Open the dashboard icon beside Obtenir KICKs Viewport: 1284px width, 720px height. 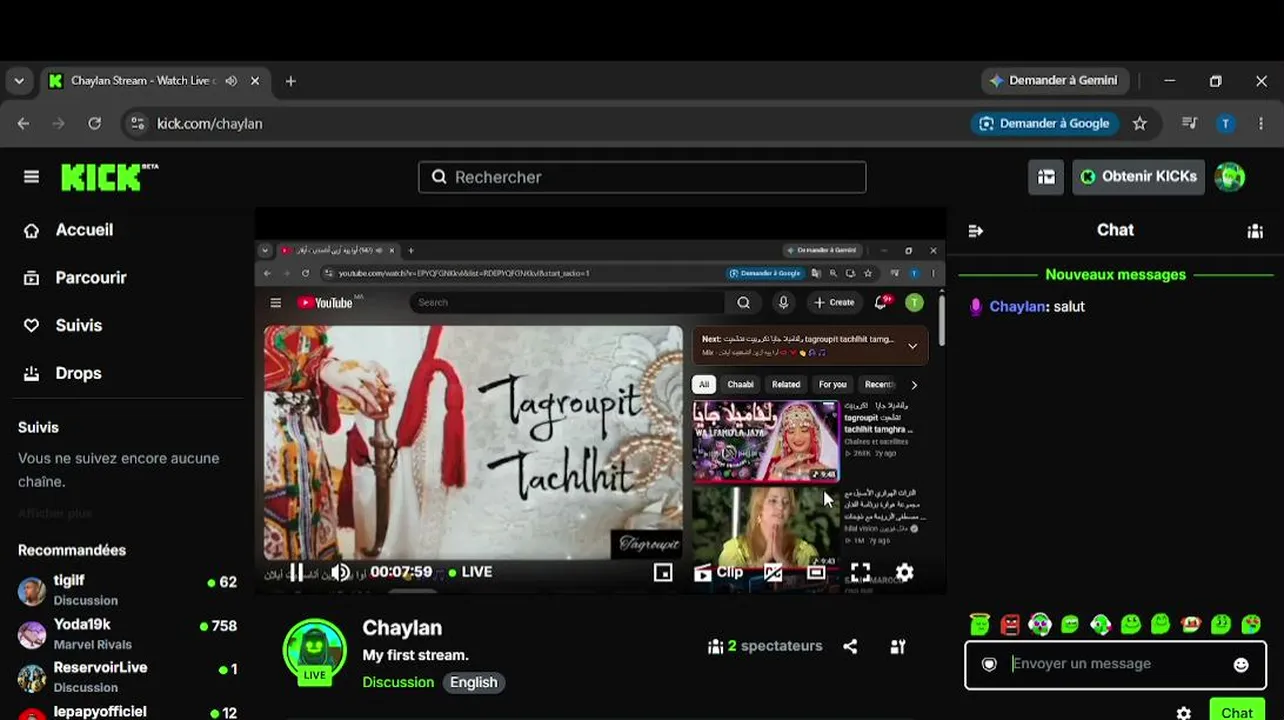[x=1046, y=177]
